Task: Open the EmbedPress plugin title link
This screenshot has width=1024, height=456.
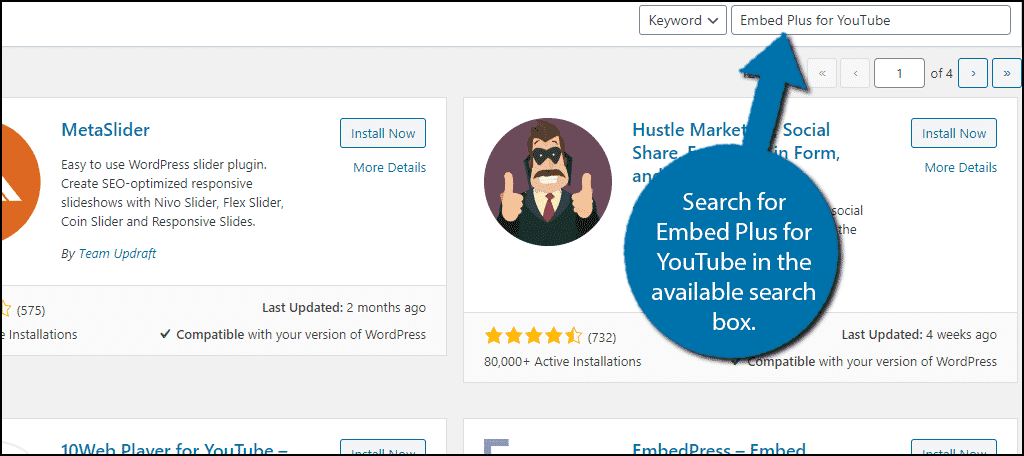Action: click(x=718, y=449)
